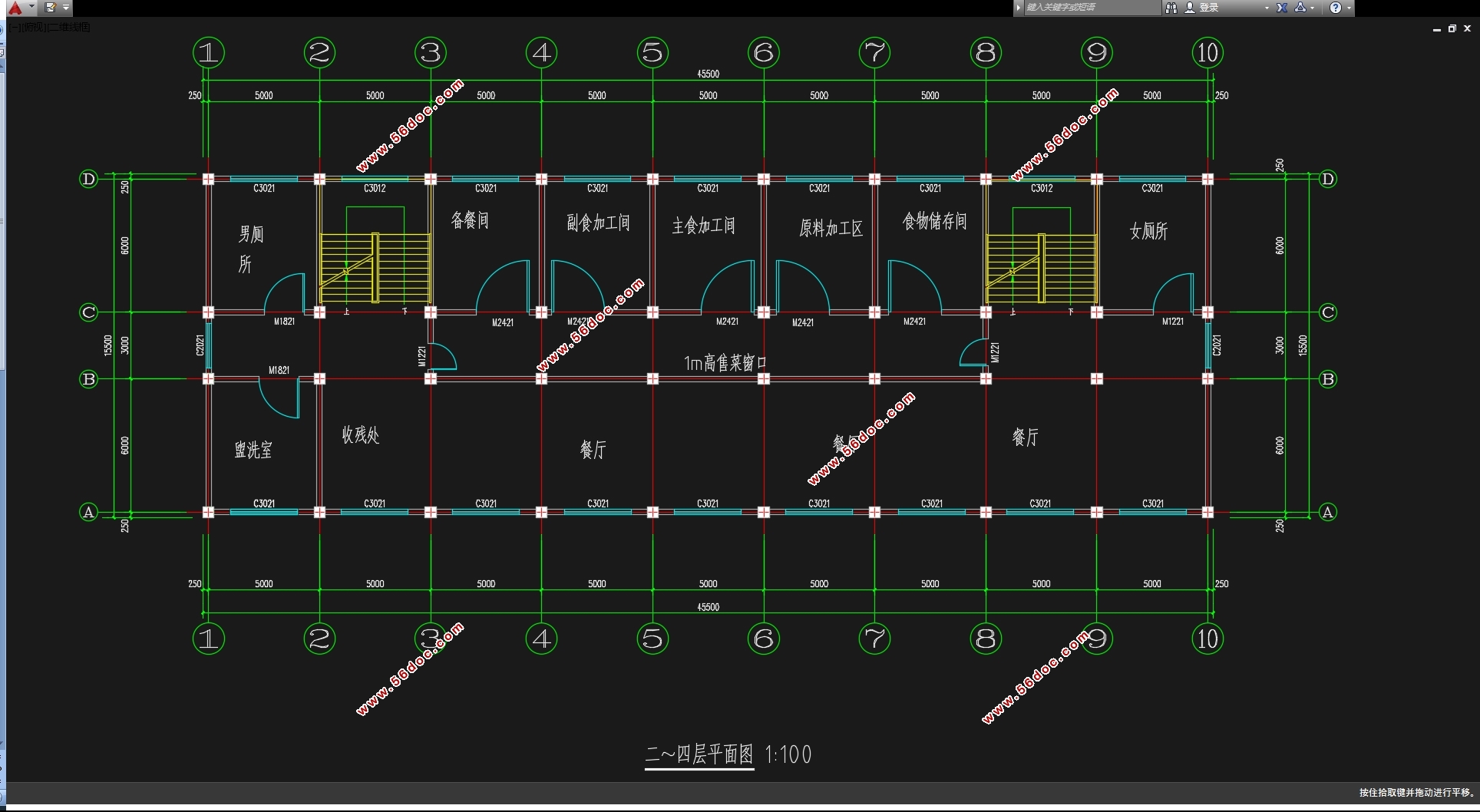Open Autodesk Exchange Apps X icon
This screenshot has height=812, width=1480.
1282,8
